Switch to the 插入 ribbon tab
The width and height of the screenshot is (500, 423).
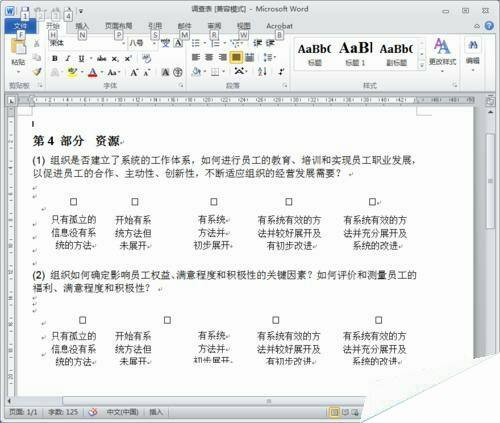coord(82,26)
